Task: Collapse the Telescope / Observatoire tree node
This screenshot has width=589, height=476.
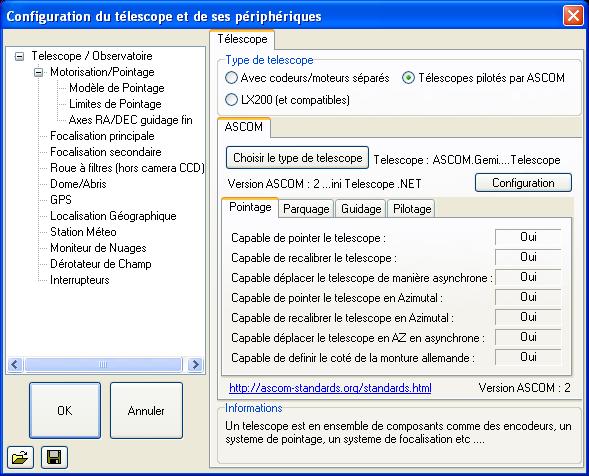Action: pyautogui.click(x=19, y=56)
